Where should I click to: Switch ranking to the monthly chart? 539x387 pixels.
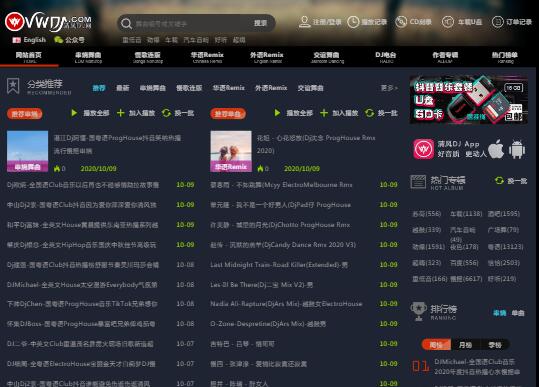tap(465, 344)
